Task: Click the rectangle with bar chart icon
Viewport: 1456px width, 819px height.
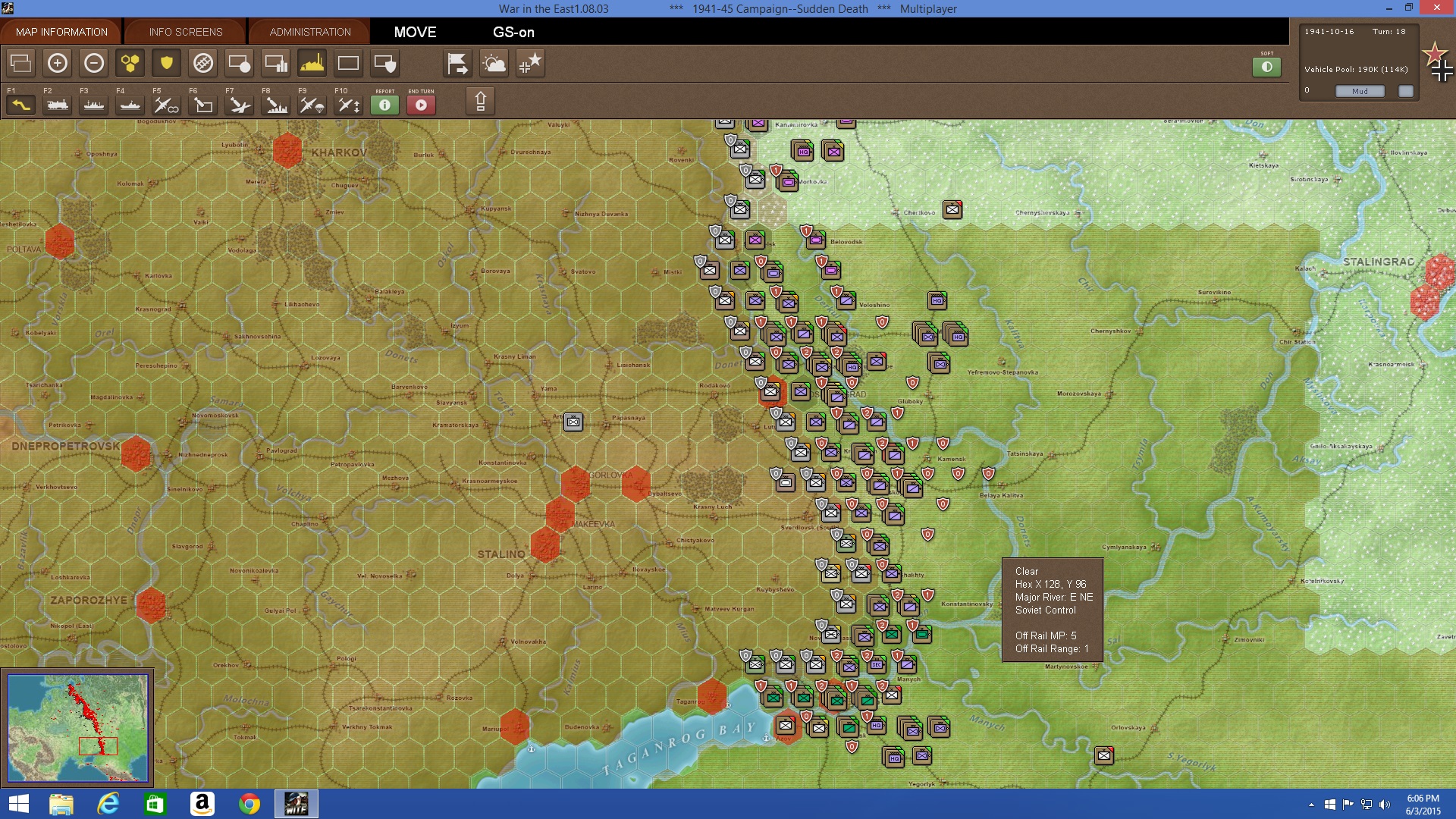Action: 276,63
